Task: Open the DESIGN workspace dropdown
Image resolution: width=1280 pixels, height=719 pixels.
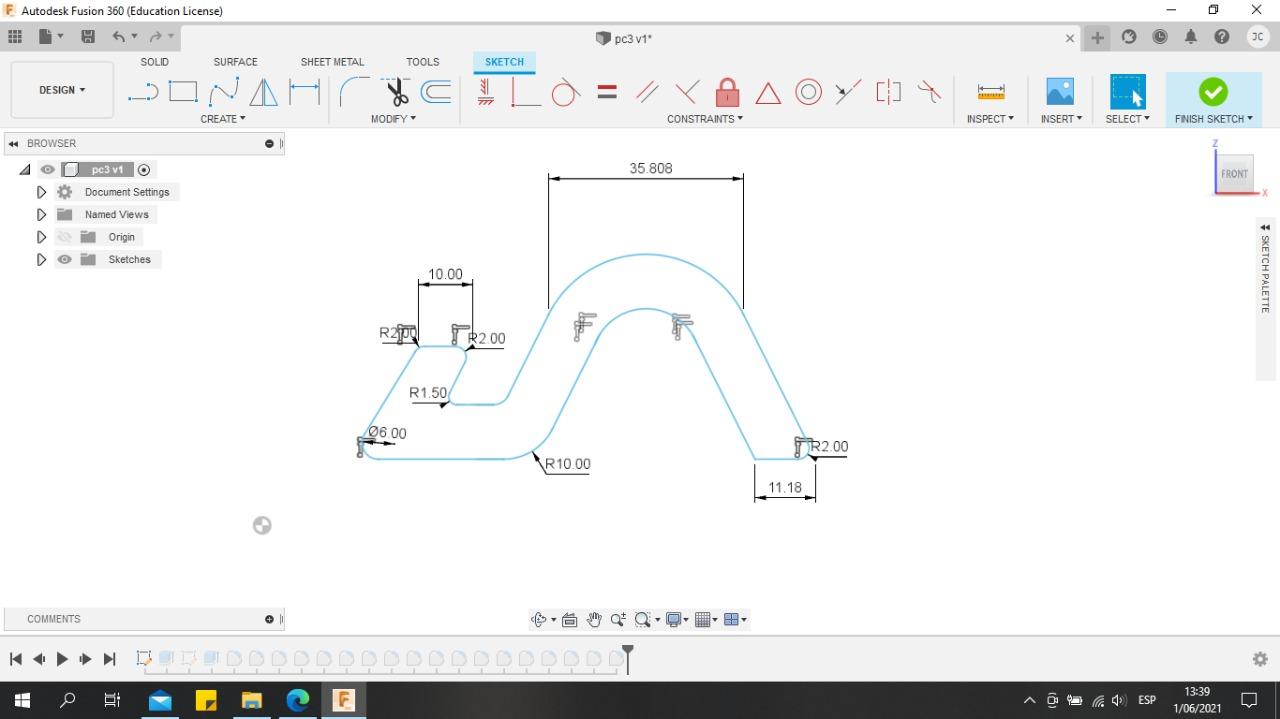Action: pos(62,90)
